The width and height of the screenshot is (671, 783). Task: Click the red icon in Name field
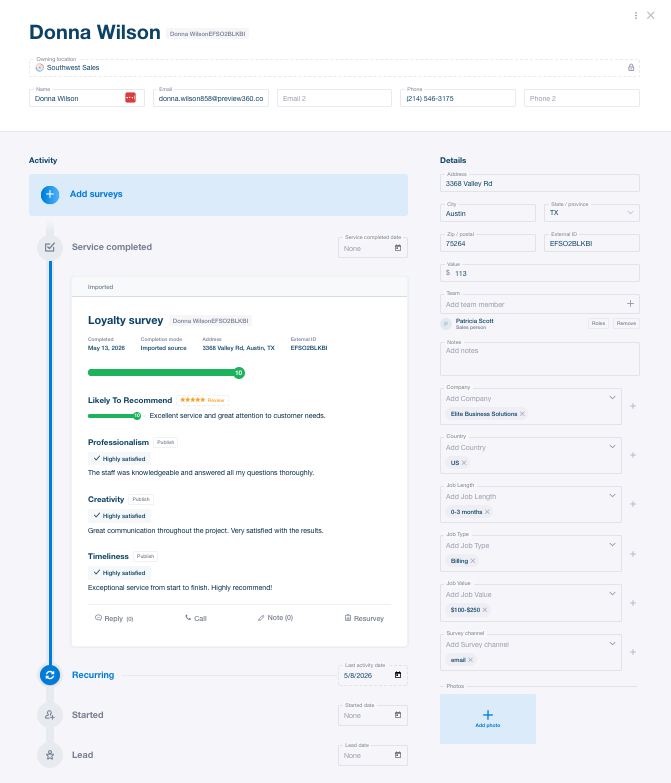pyautogui.click(x=130, y=98)
